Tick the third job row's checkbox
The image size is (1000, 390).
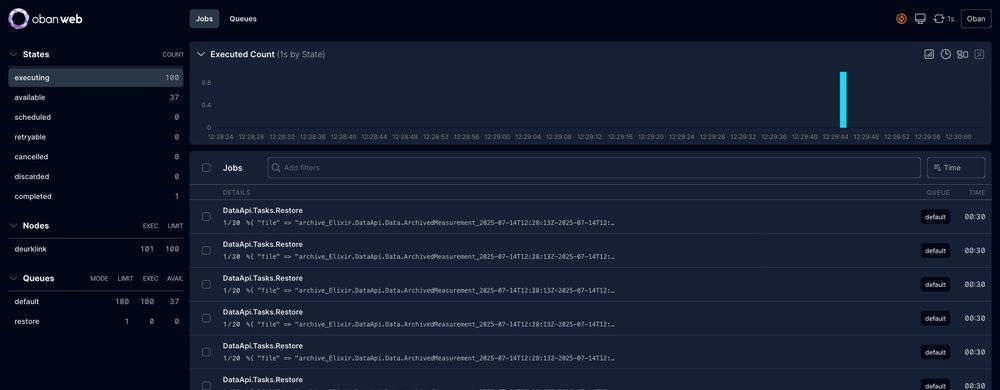point(206,284)
